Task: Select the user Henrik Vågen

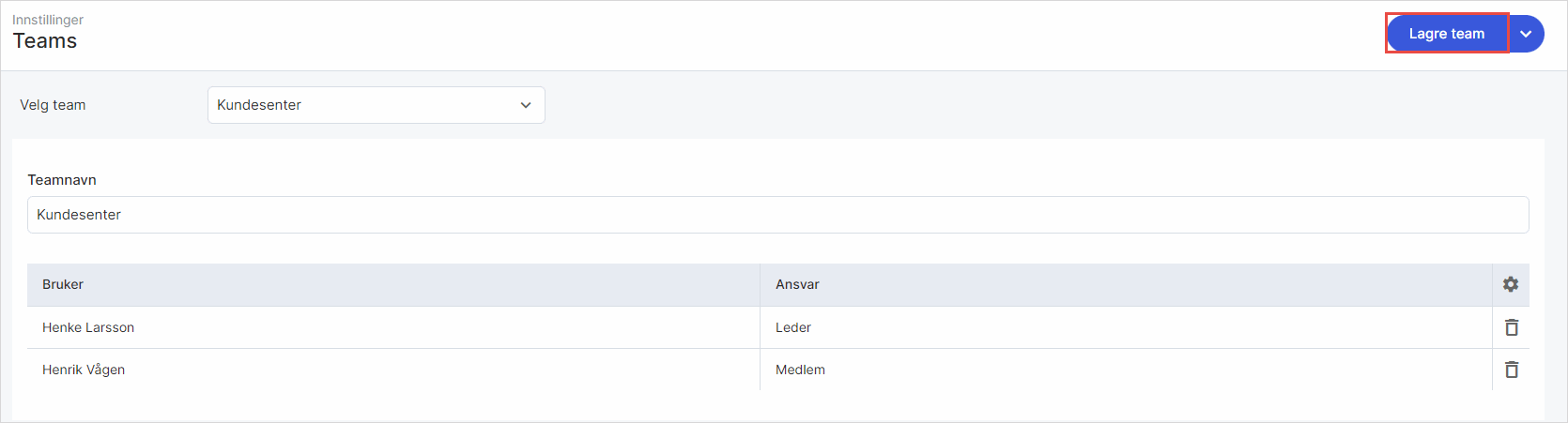Action: [84, 370]
